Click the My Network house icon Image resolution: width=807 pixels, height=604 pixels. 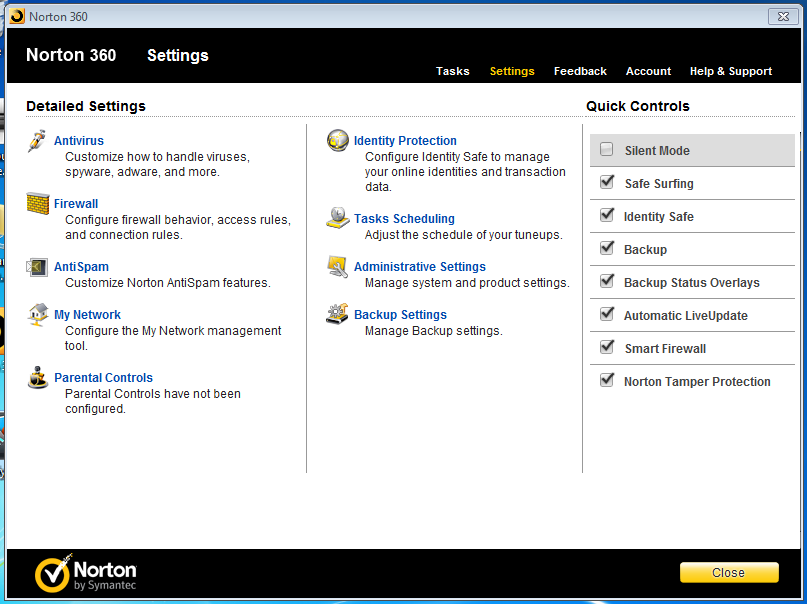(x=38, y=315)
